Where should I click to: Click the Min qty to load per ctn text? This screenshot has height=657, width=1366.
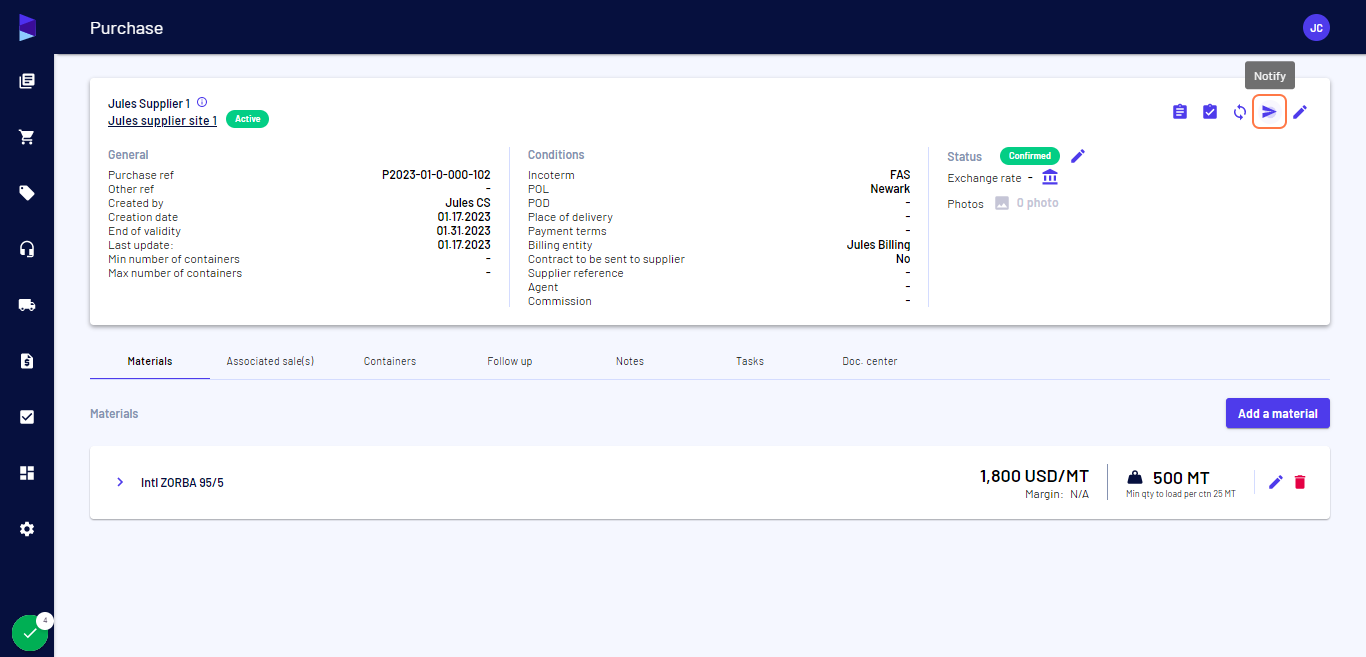pyautogui.click(x=1181, y=494)
